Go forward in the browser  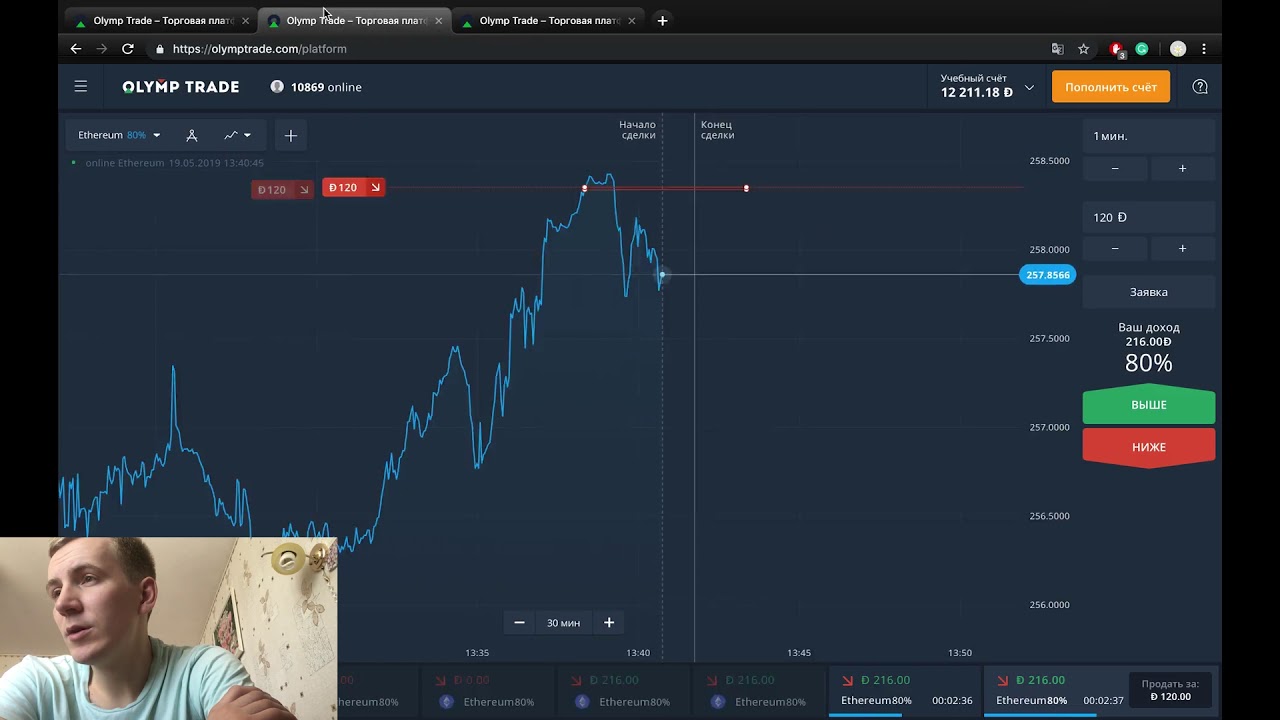tap(102, 48)
